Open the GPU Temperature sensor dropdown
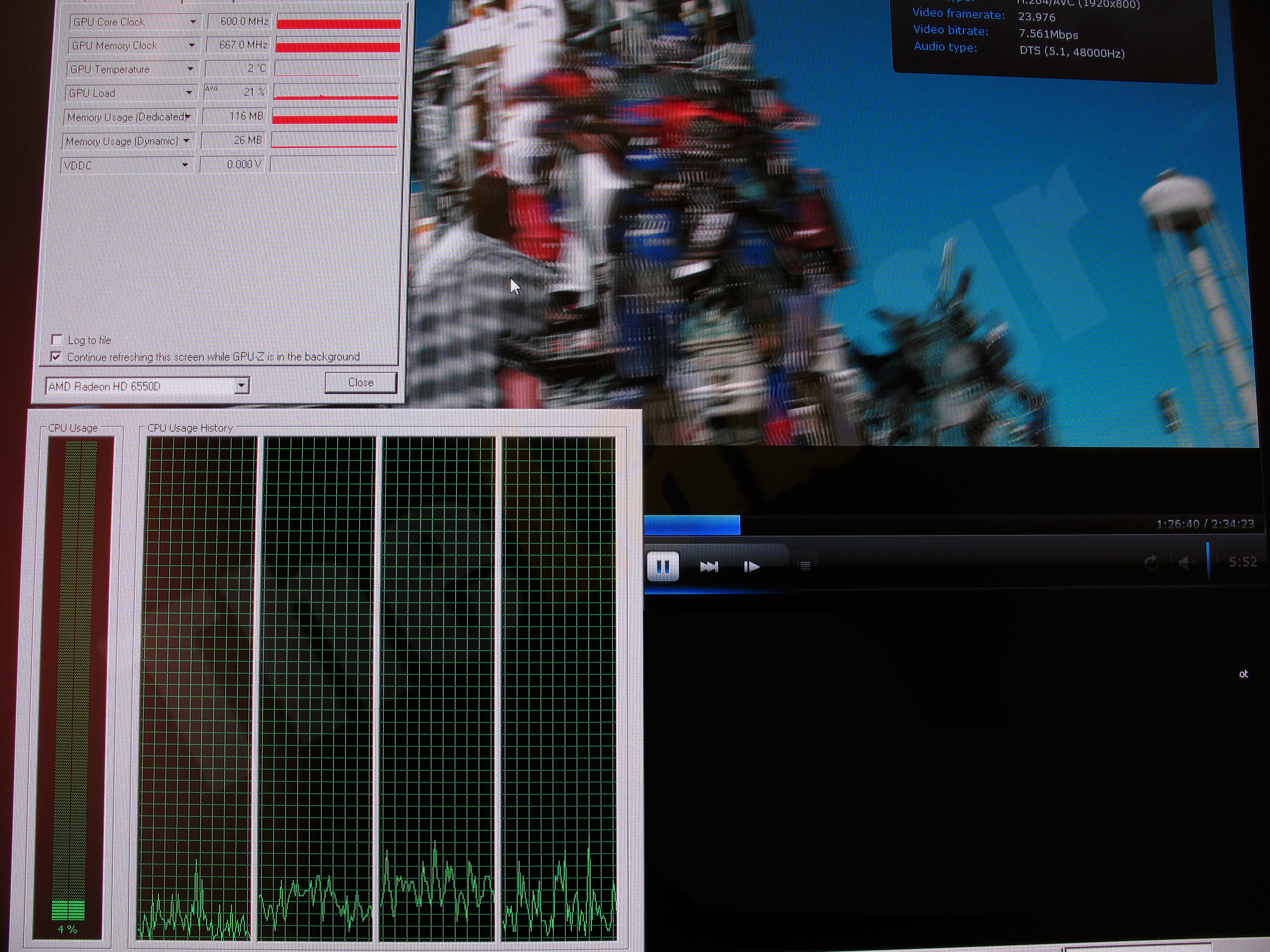Image resolution: width=1270 pixels, height=952 pixels. (x=190, y=69)
